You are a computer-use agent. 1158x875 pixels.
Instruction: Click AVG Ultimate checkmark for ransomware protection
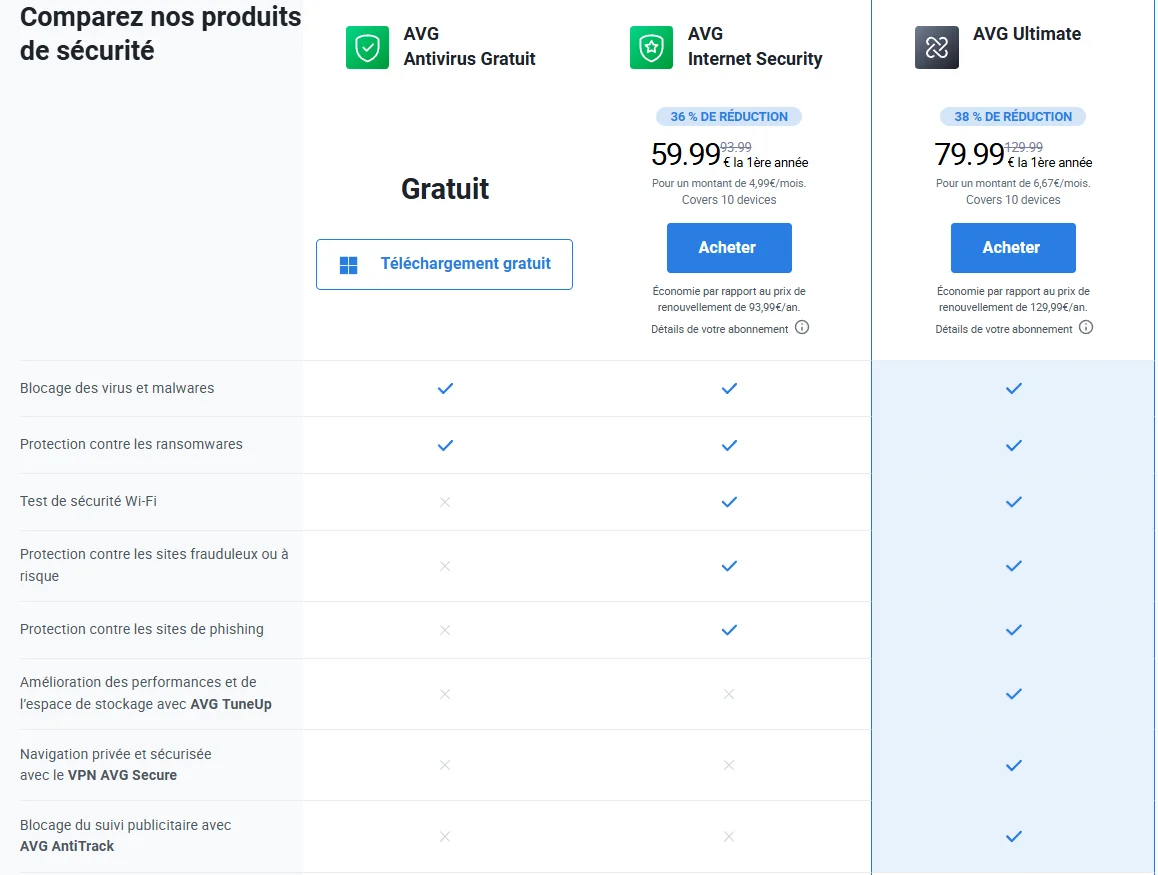pyautogui.click(x=1013, y=445)
